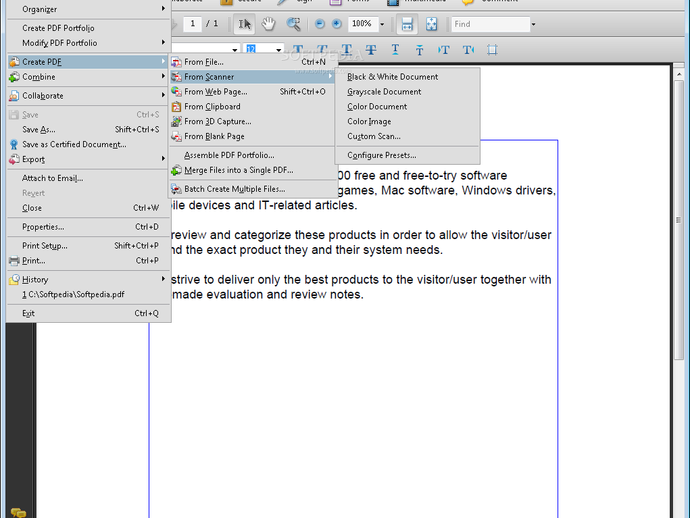The image size is (690, 518).
Task: Click the 100% zoom value field
Action: (363, 24)
